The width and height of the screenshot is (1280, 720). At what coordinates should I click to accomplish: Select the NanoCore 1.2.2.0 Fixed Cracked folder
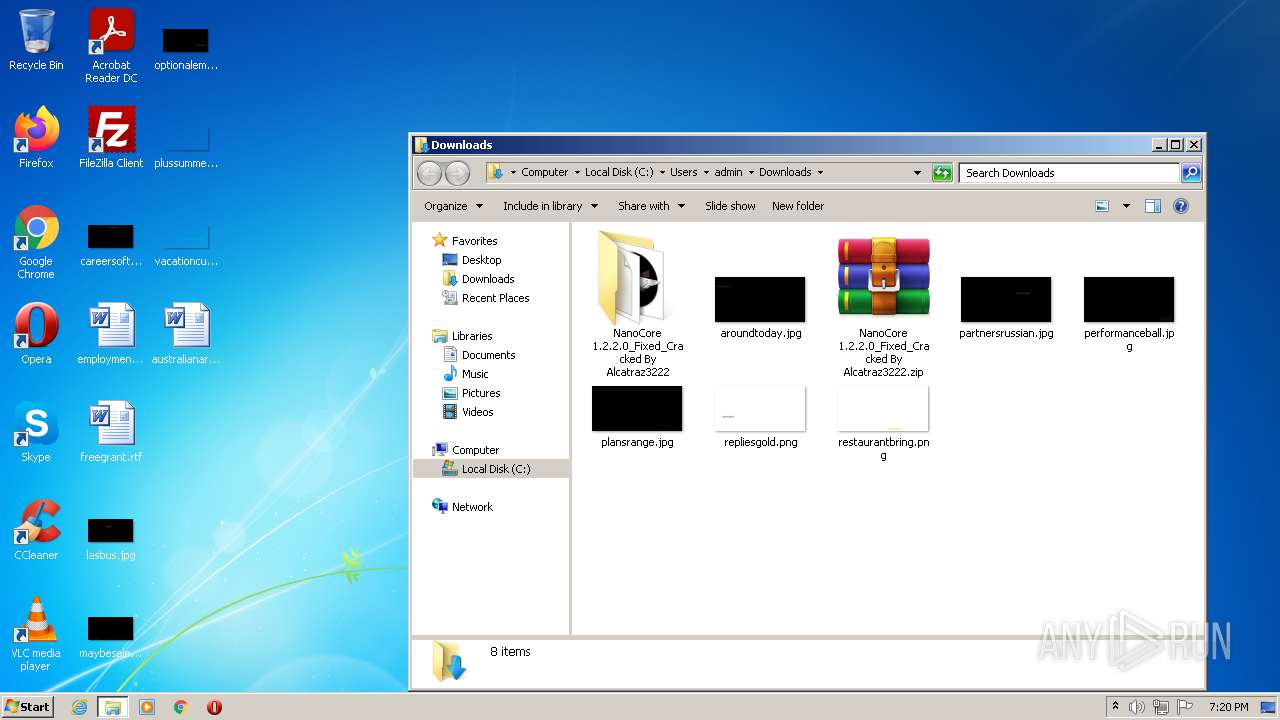(x=637, y=303)
